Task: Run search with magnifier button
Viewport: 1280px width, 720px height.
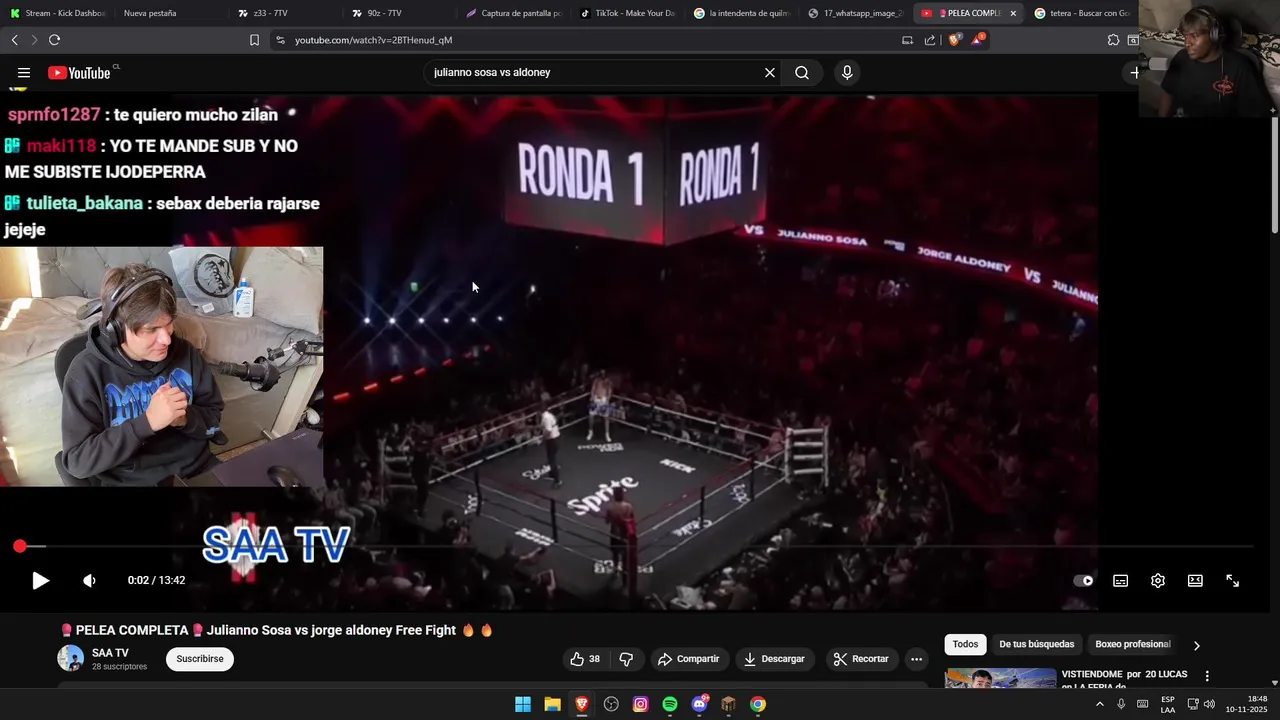Action: coord(802,72)
